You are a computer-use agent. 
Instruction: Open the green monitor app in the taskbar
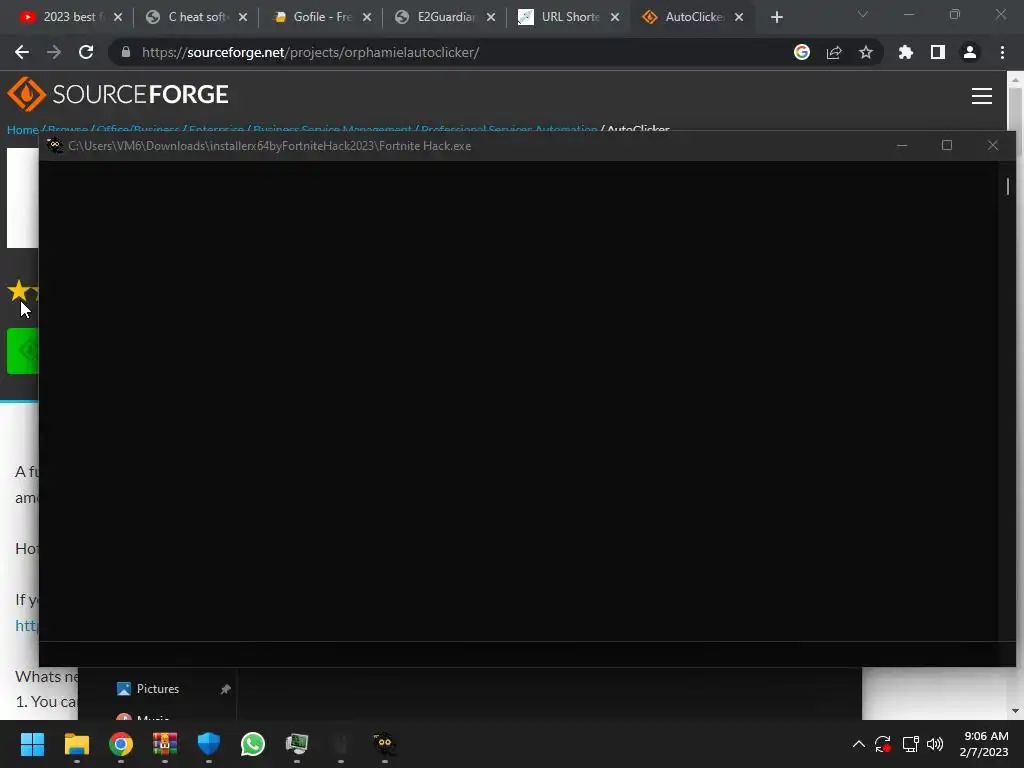point(296,744)
